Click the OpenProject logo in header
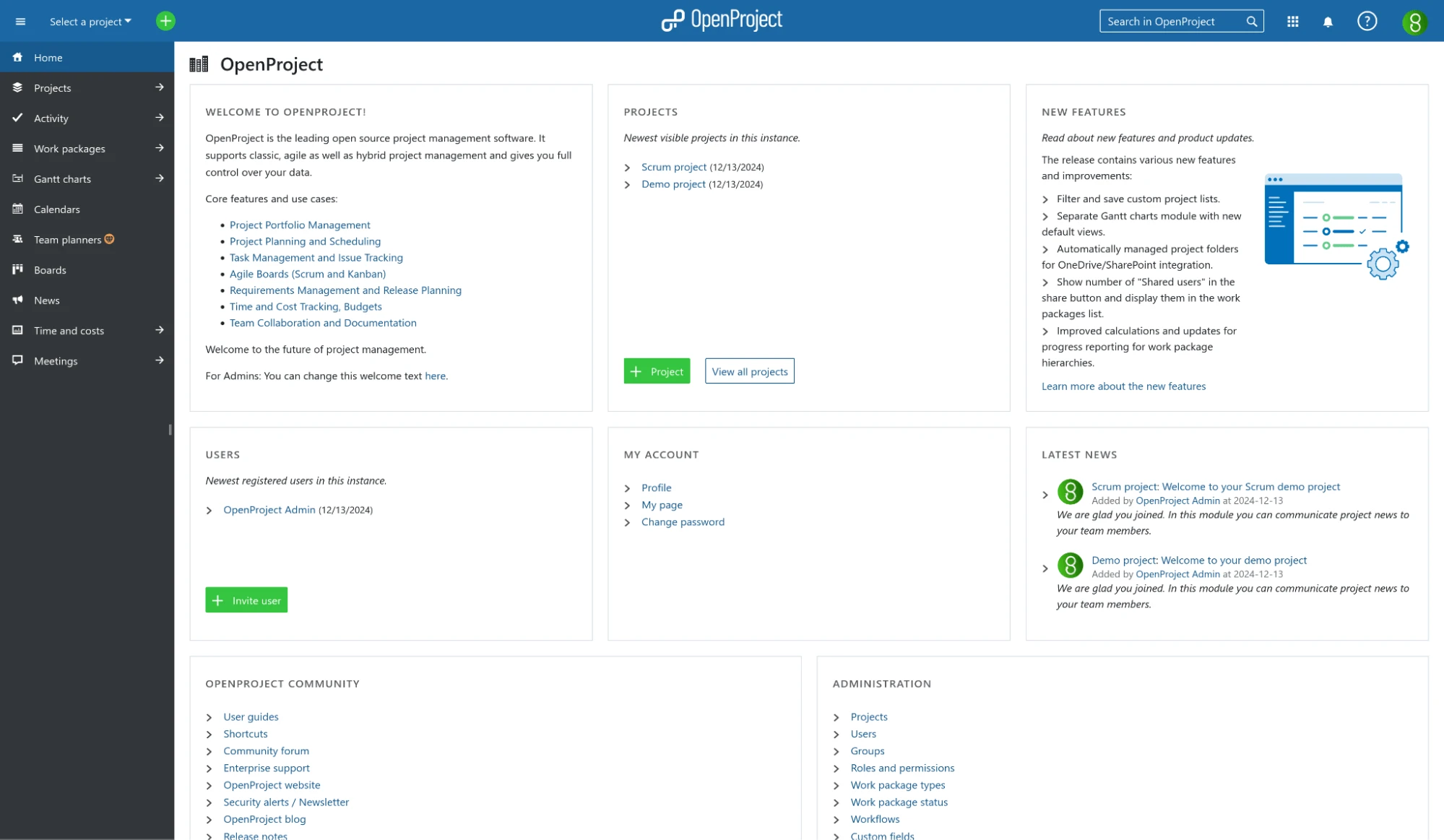Image resolution: width=1444 pixels, height=840 pixels. pos(722,20)
